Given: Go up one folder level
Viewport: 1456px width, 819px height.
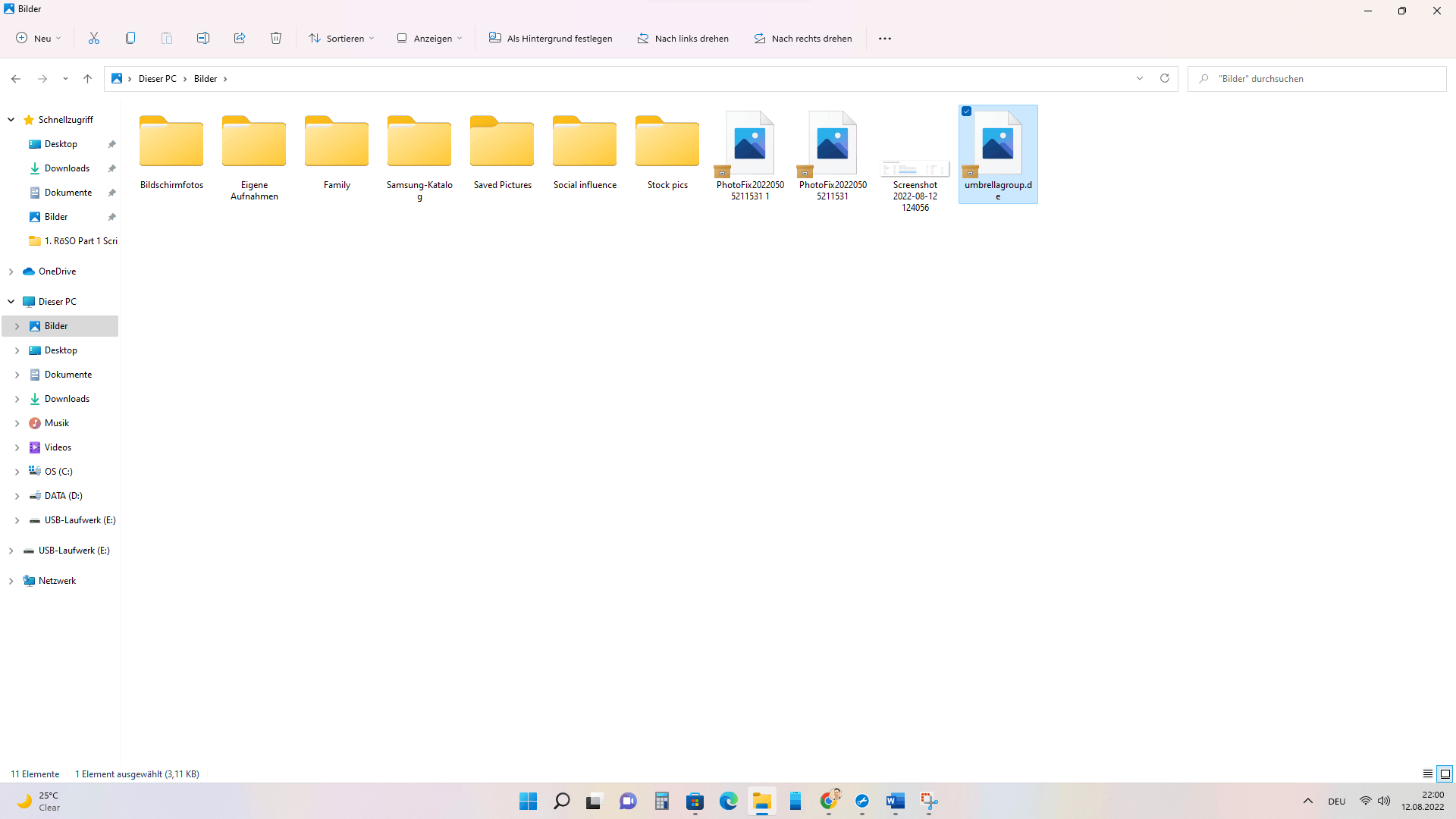Looking at the screenshot, I should coord(88,79).
